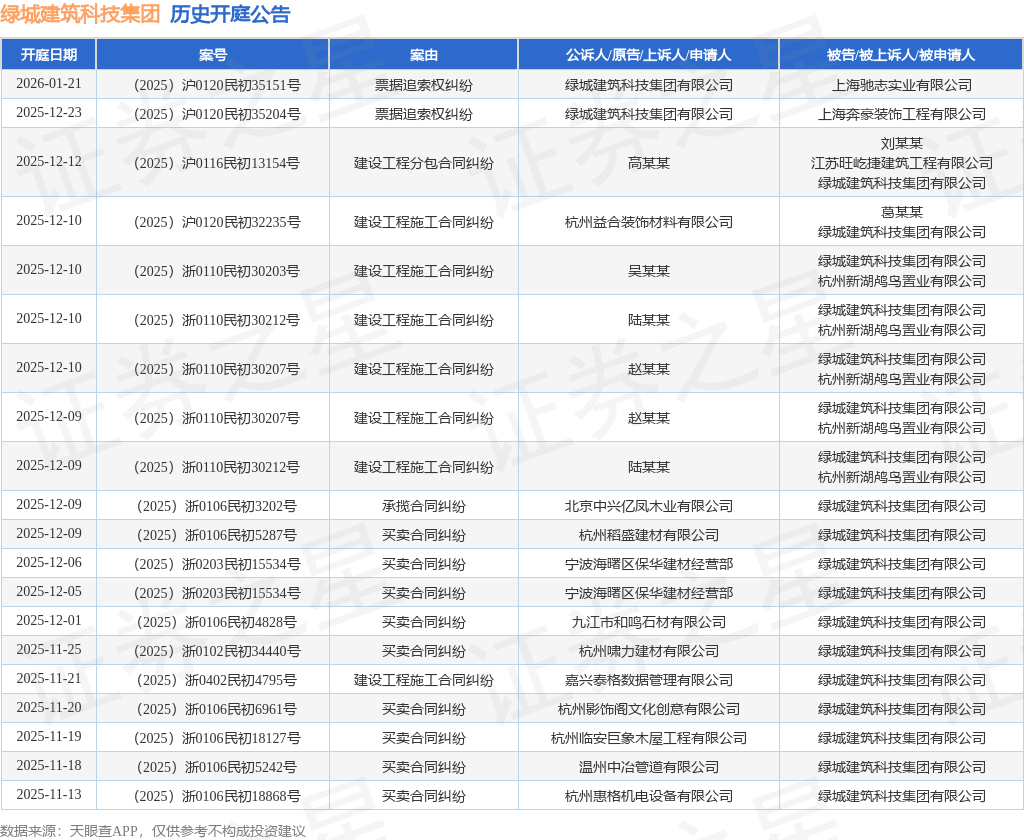
Task: Click the date 2025-11-13
Action: 49,794
